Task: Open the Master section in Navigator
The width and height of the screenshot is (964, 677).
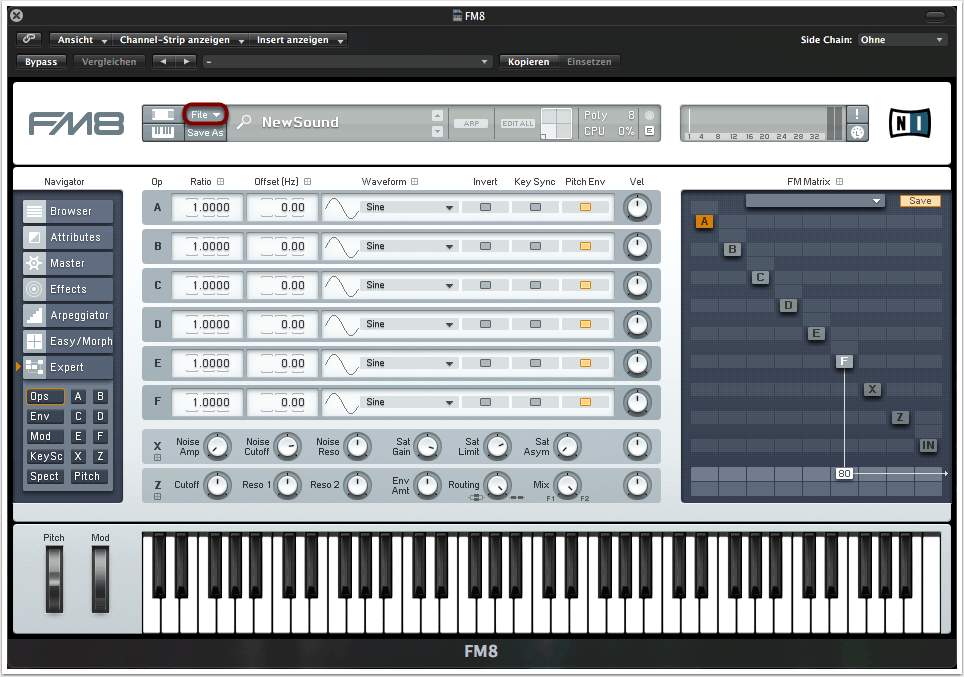Action: pyautogui.click(x=68, y=263)
